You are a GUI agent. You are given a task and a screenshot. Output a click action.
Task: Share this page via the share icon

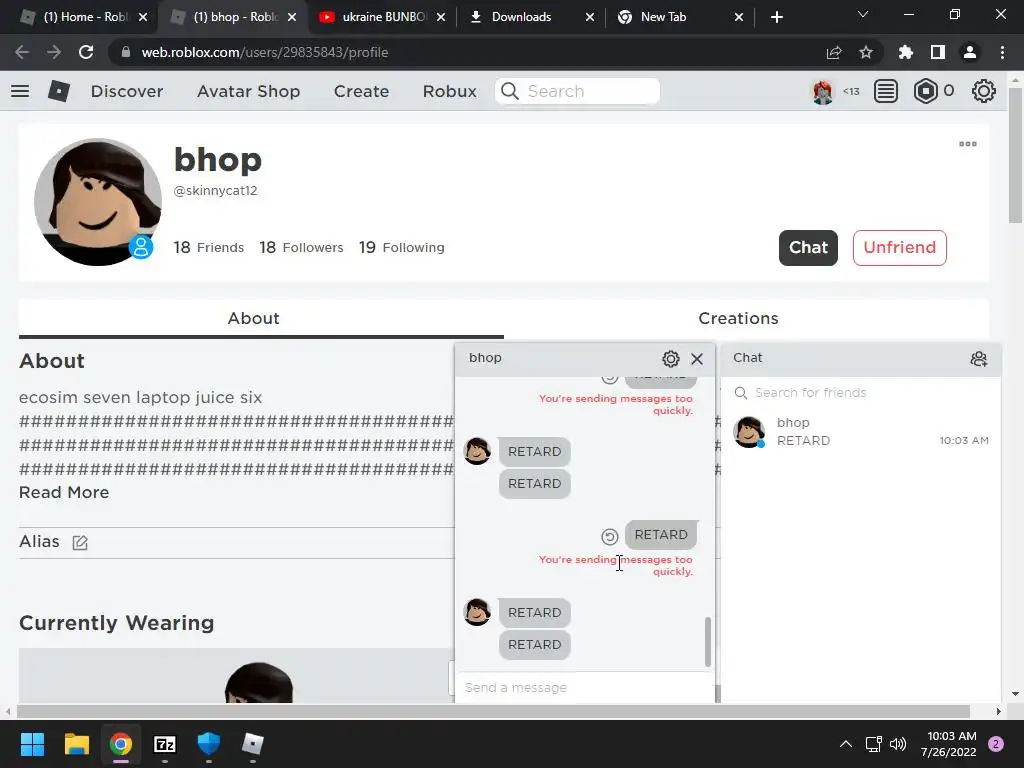[x=834, y=52]
